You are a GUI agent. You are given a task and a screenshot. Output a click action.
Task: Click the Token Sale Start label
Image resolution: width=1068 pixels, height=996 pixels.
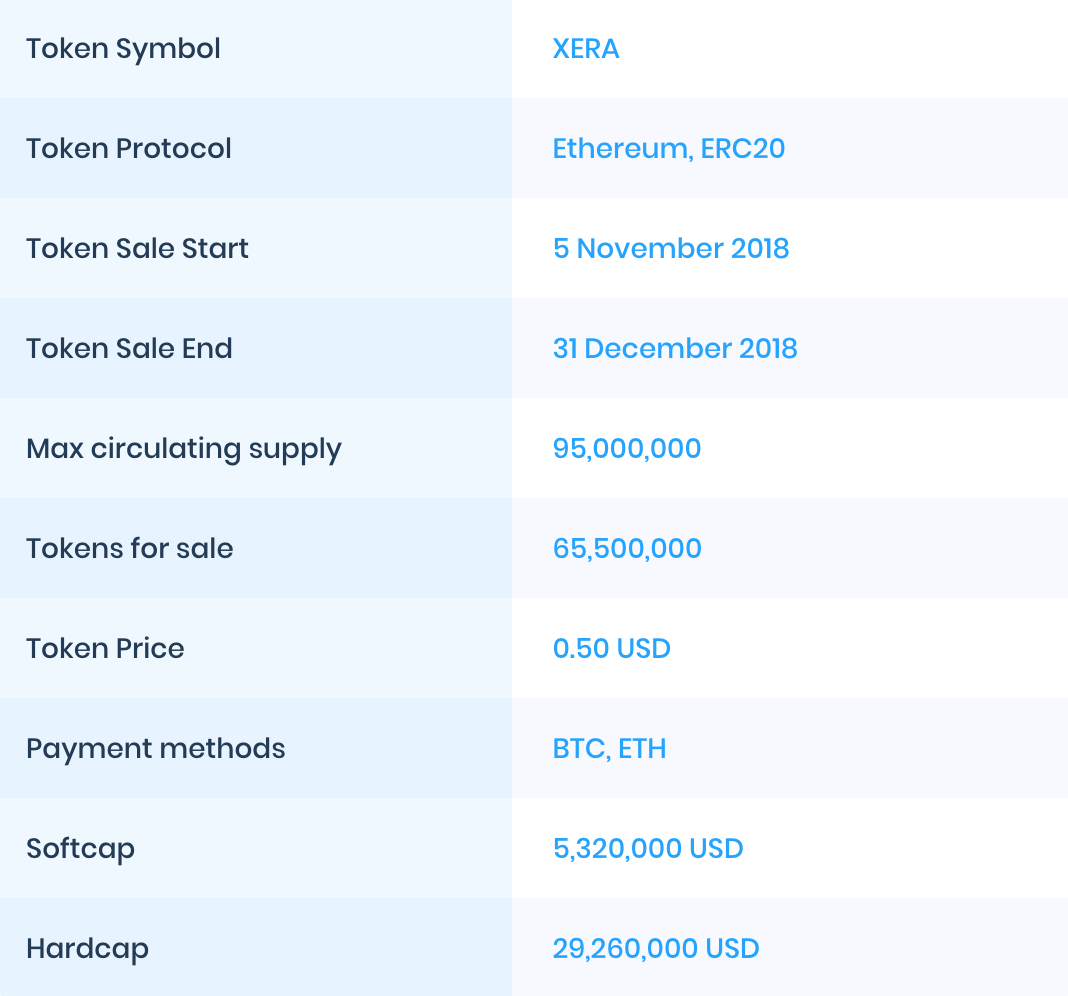coord(137,249)
